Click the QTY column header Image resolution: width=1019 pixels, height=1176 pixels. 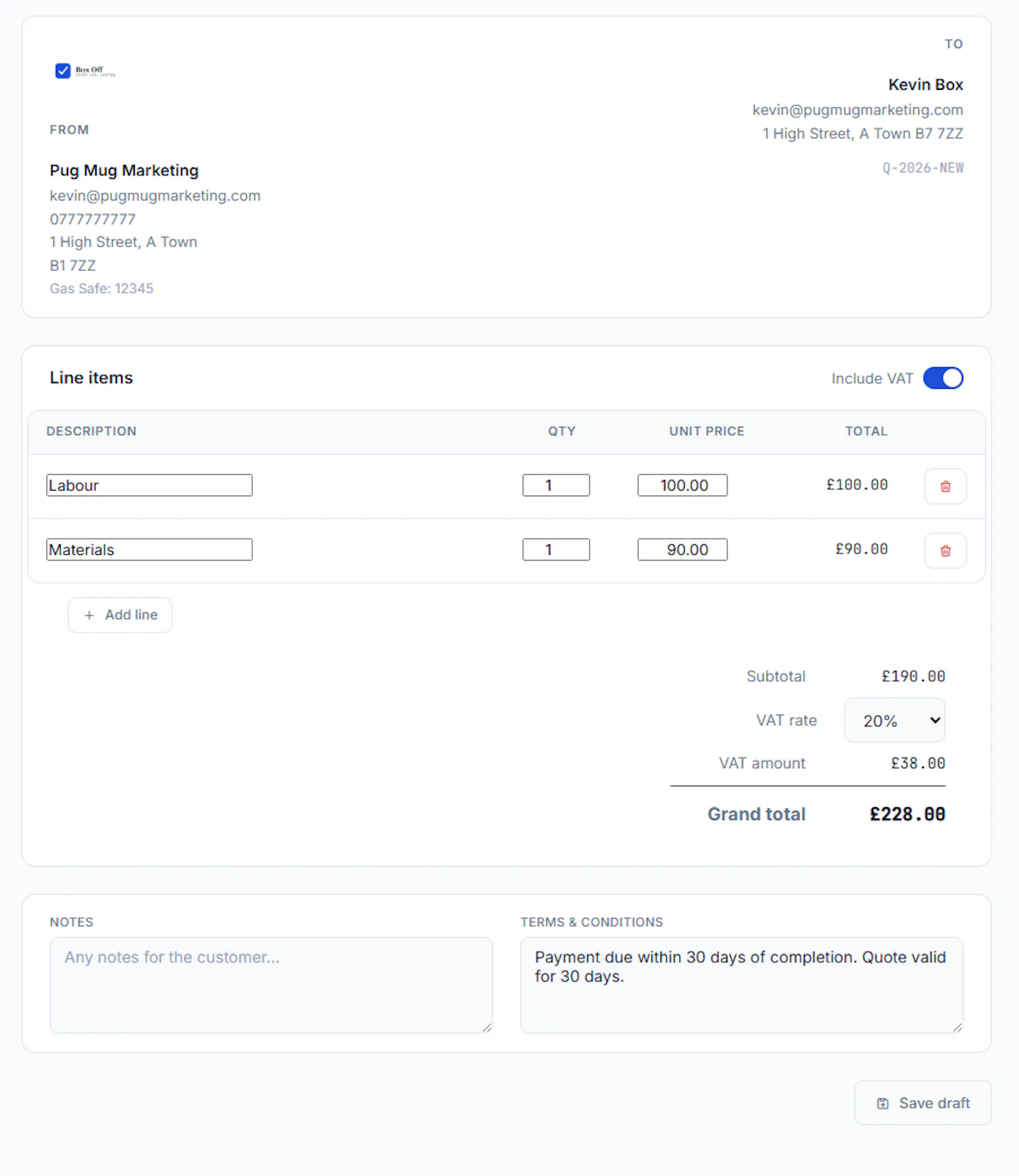coord(562,431)
